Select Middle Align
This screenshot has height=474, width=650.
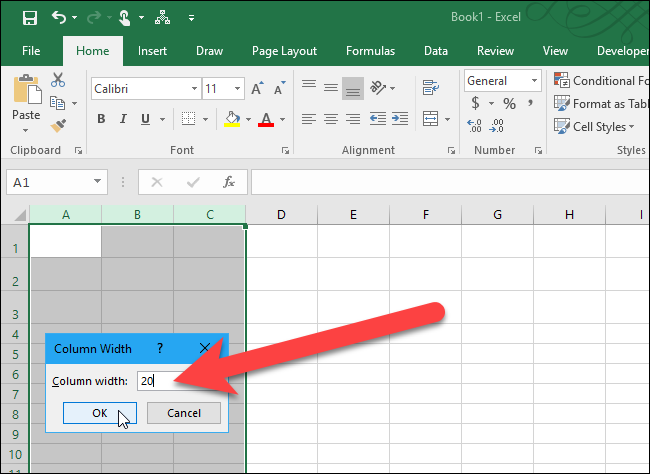coord(331,88)
